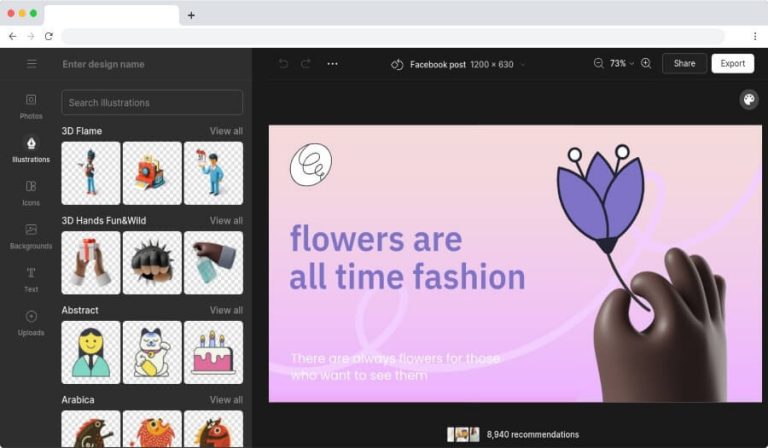
Task: Select the headline 'flowers are all time fashion'
Action: click(408, 258)
